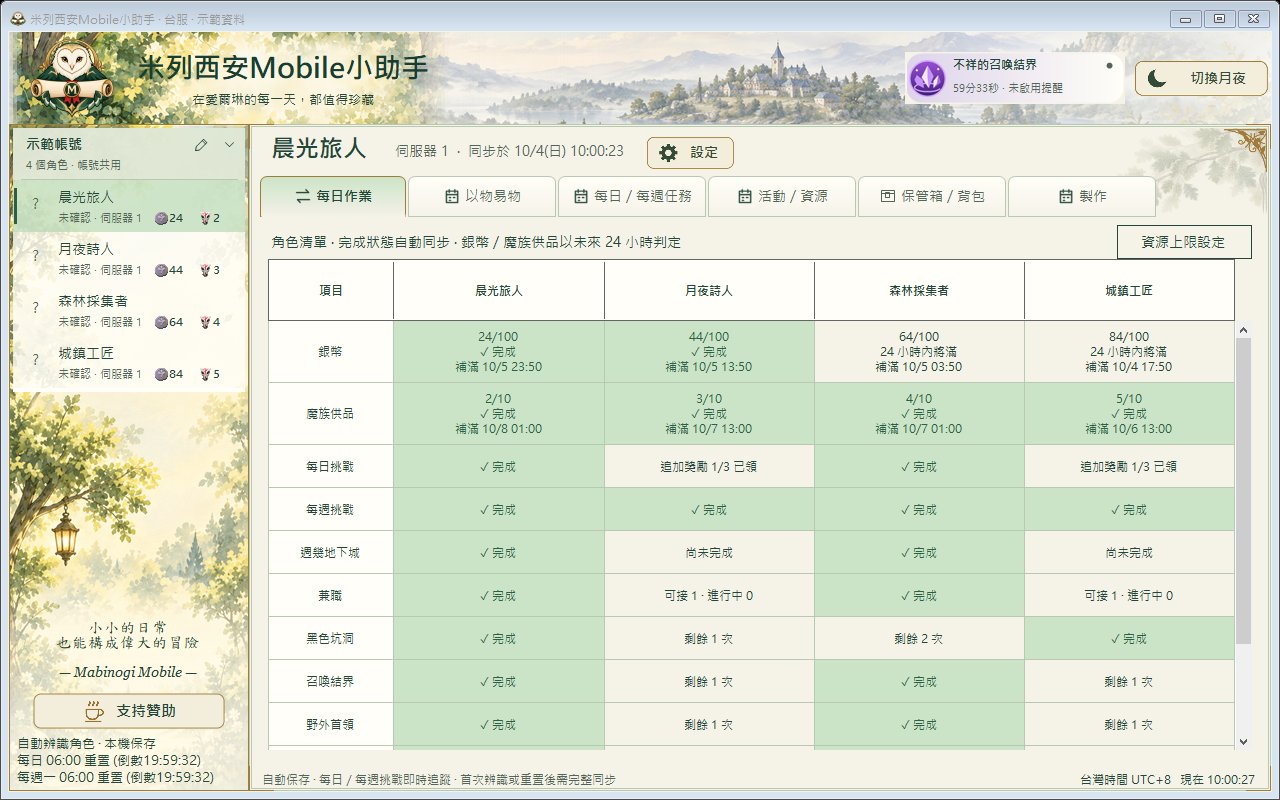Click the silver coin icon in 城鎮工匠 row
The height and width of the screenshot is (800, 1280).
tap(161, 374)
